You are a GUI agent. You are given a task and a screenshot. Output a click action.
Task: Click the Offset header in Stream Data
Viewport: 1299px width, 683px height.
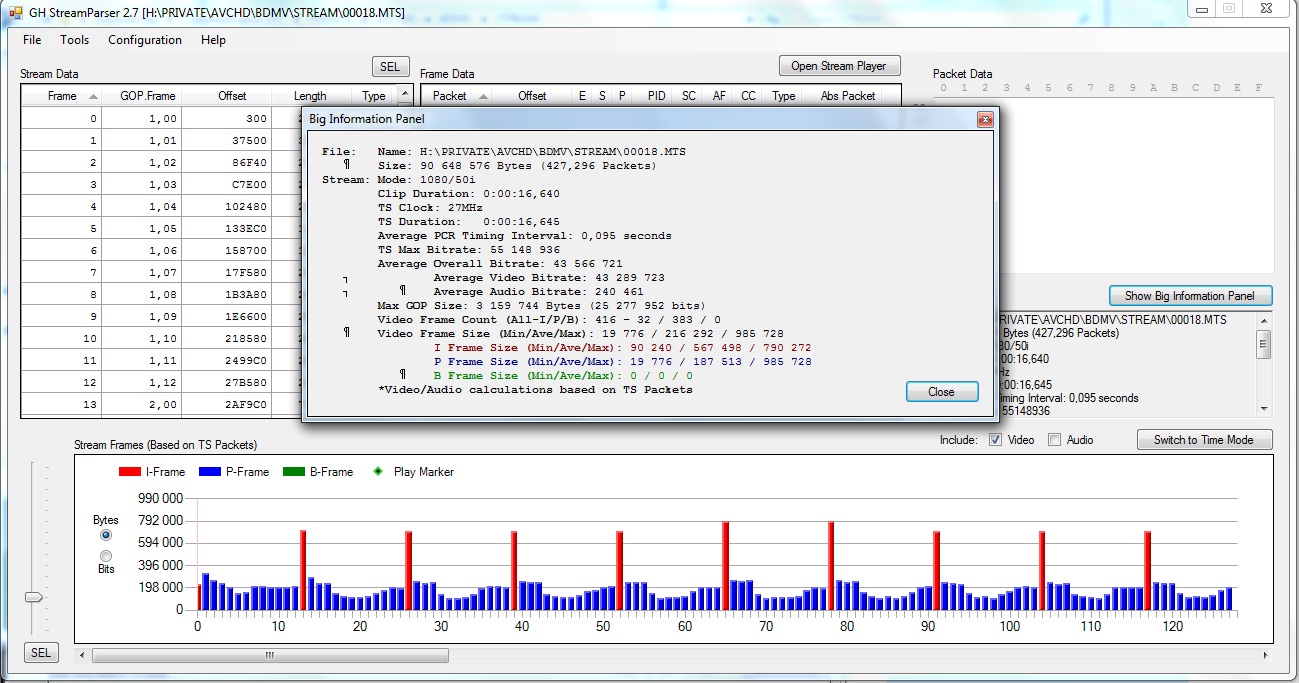click(x=232, y=96)
